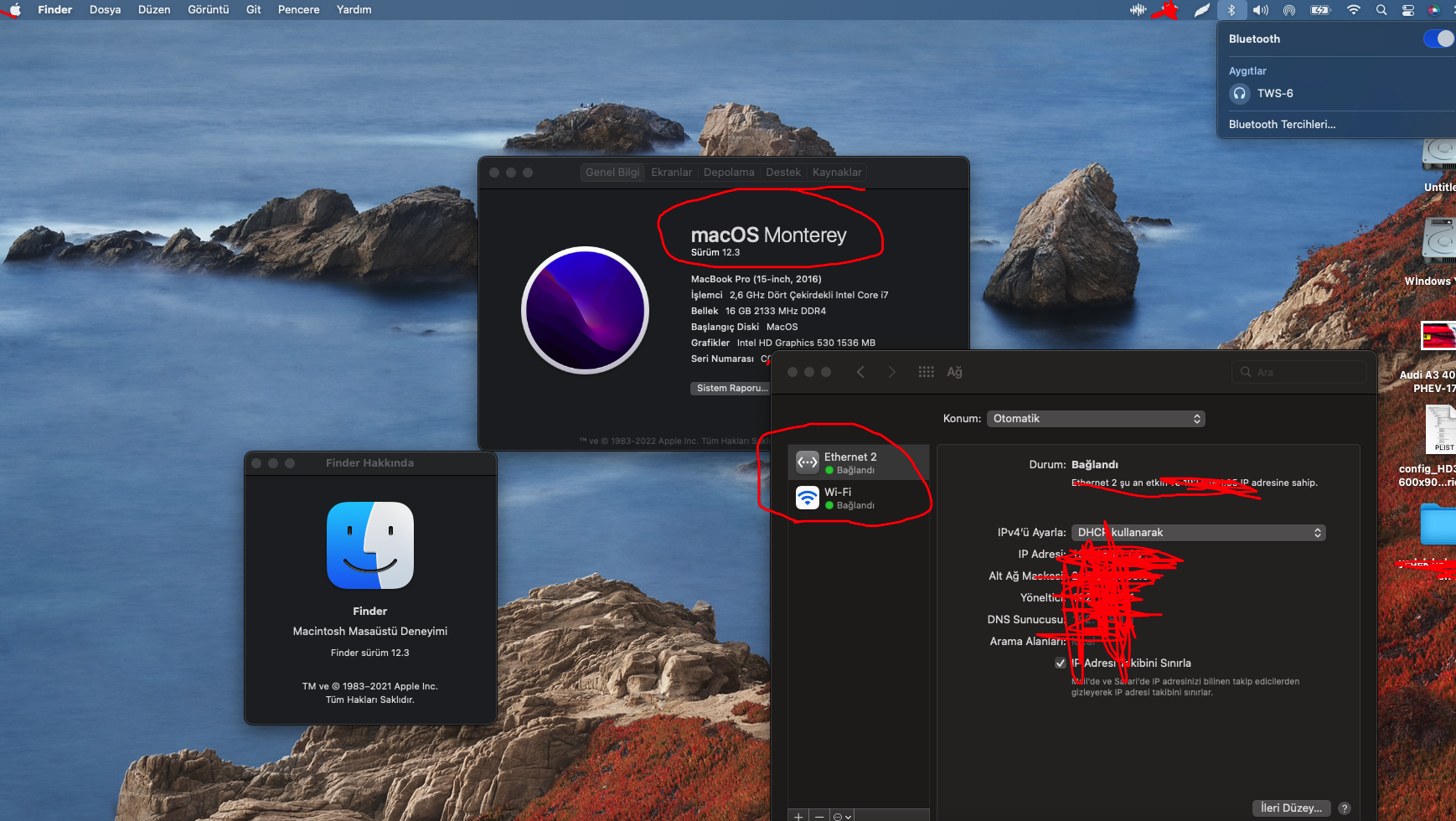Click the AirDrop icon in the menu bar
The image size is (1456, 821).
(1289, 10)
